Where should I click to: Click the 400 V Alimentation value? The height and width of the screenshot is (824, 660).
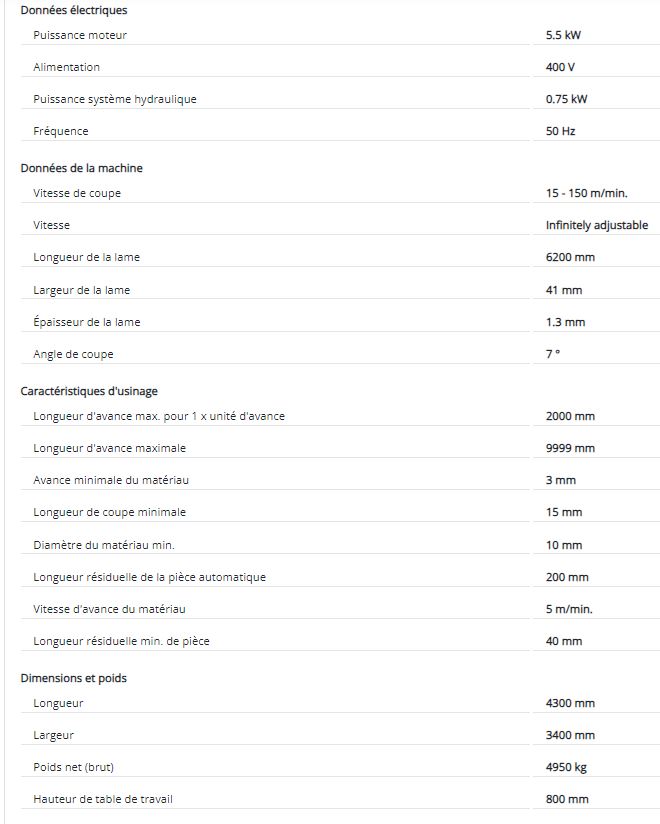[561, 67]
